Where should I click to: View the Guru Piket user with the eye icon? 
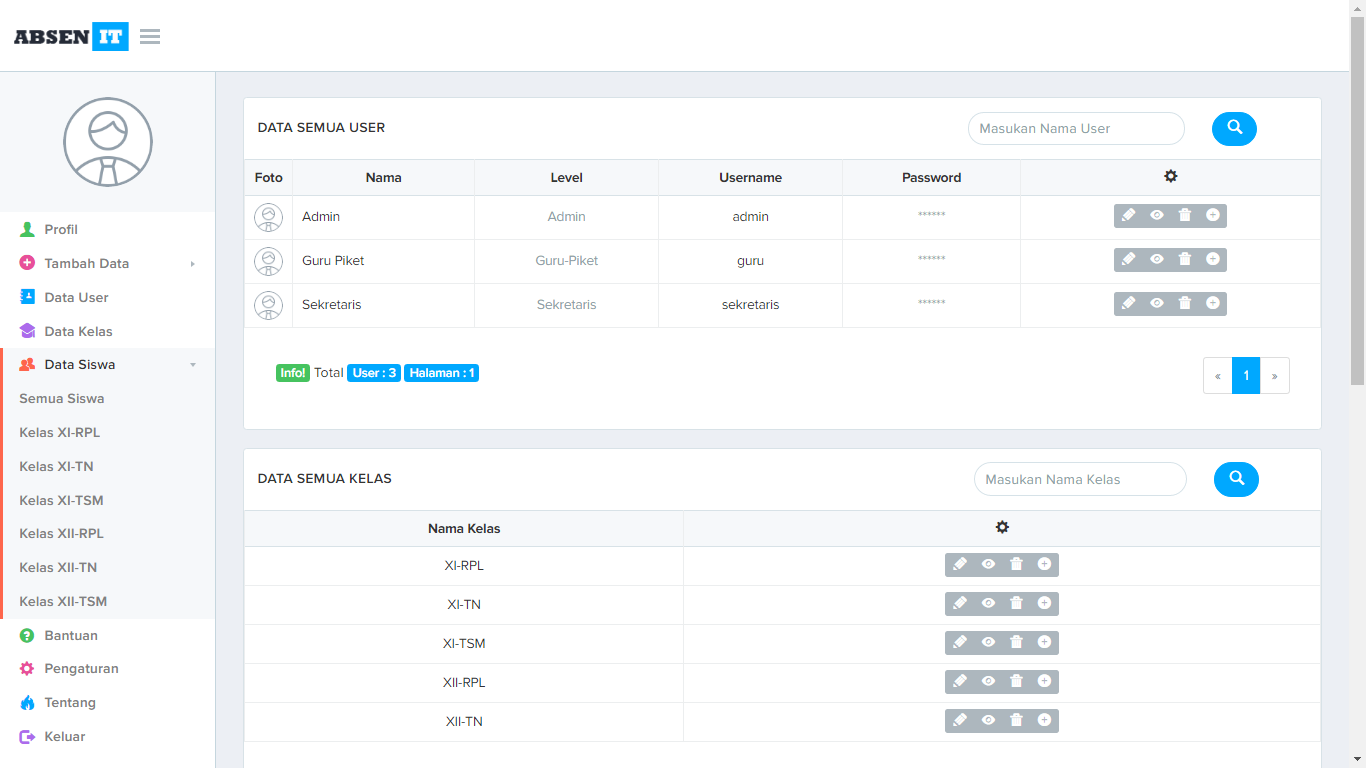point(1156,259)
